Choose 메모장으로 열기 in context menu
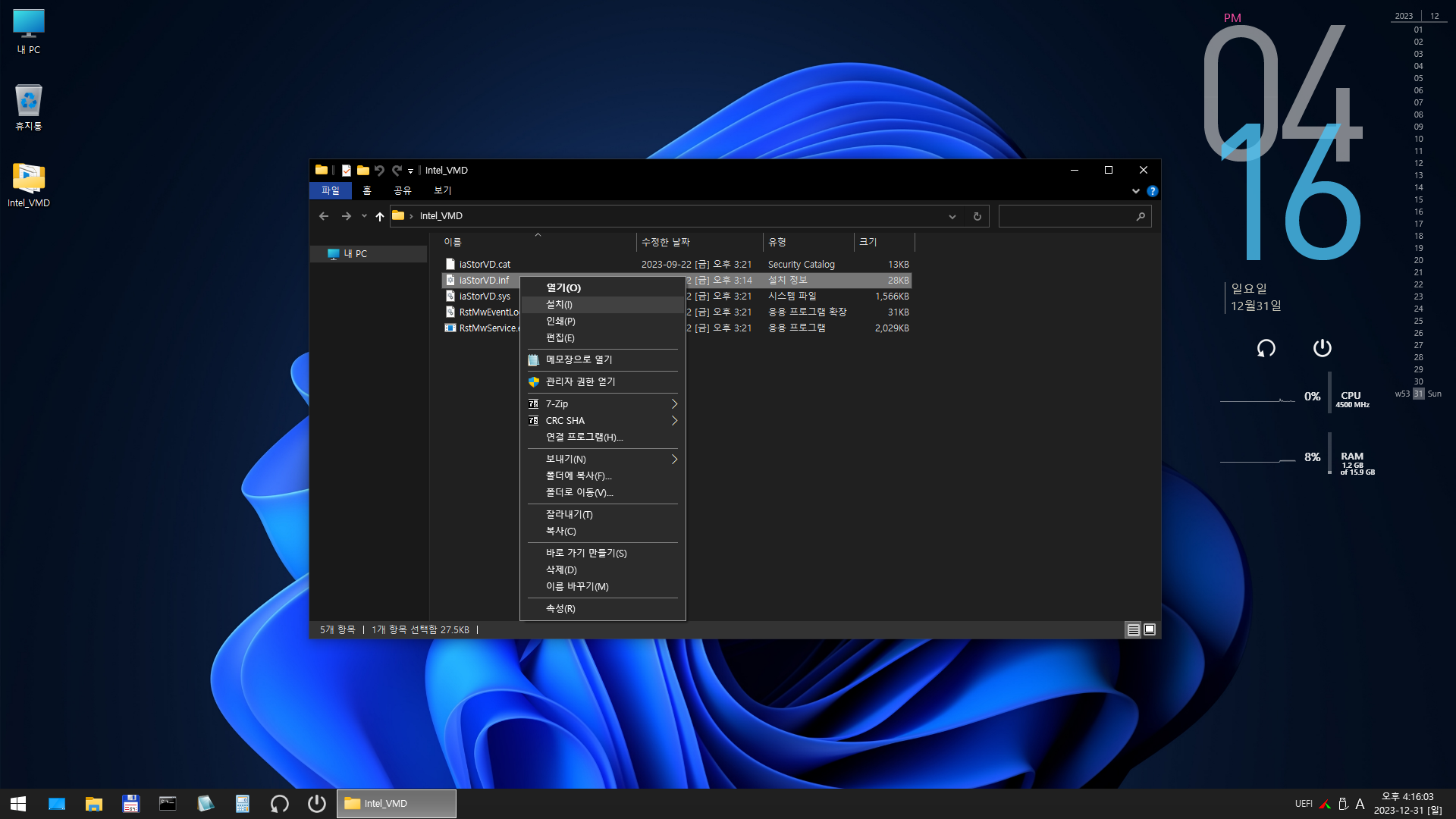Screen dimensions: 1456x819 point(603,359)
